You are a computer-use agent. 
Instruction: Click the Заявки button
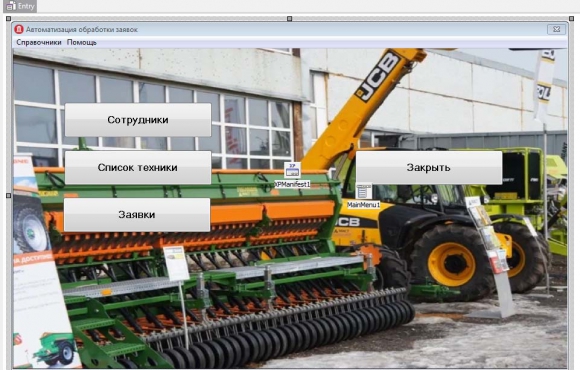[137, 215]
